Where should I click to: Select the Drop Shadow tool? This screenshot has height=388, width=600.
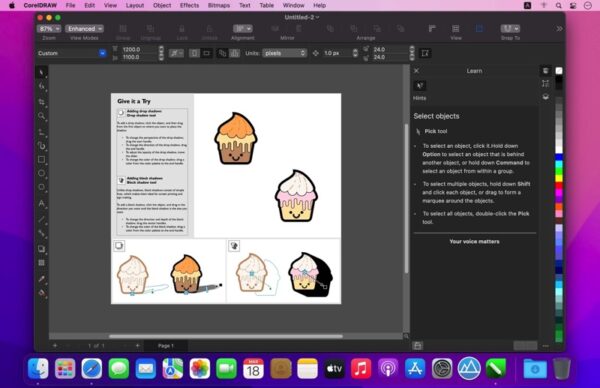tap(41, 249)
